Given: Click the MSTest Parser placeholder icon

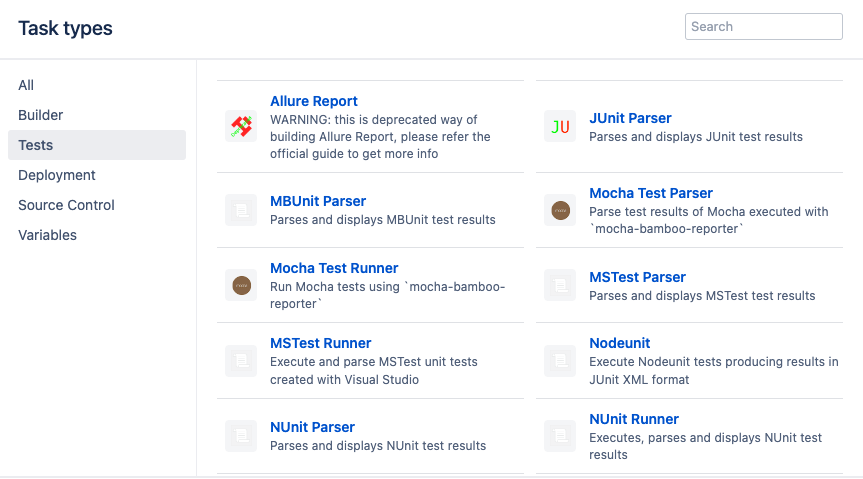Looking at the screenshot, I should (x=560, y=285).
